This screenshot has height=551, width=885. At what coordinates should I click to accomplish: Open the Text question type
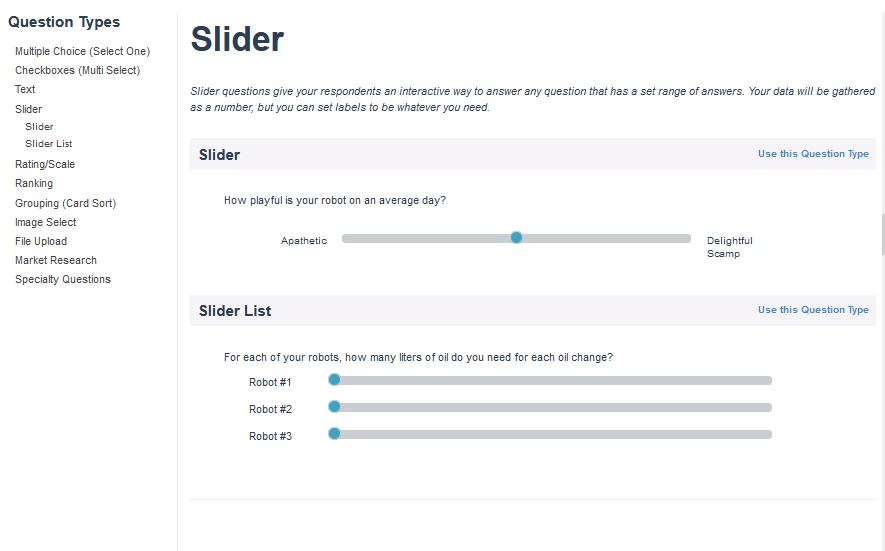[25, 89]
